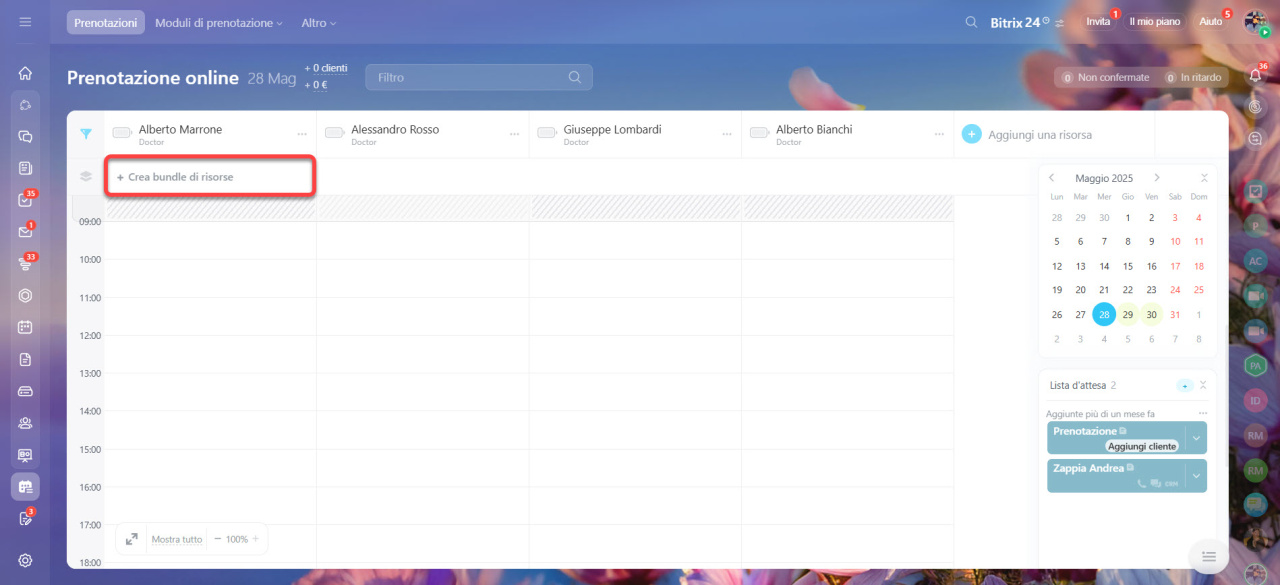This screenshot has height=585, width=1280.
Task: Click the Filtro search field
Action: [x=479, y=77]
